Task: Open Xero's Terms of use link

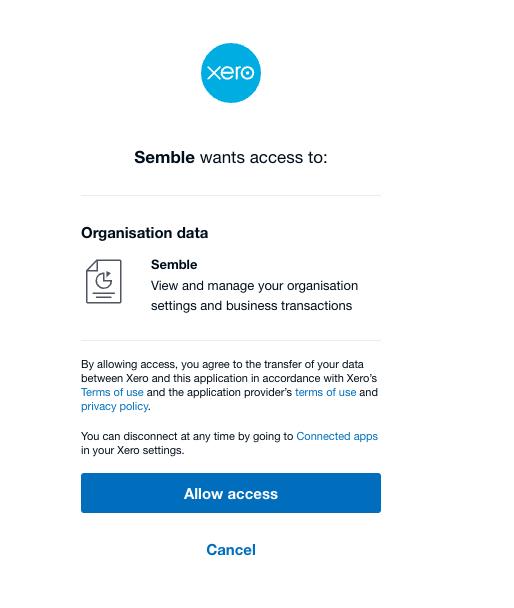Action: [x=112, y=392]
